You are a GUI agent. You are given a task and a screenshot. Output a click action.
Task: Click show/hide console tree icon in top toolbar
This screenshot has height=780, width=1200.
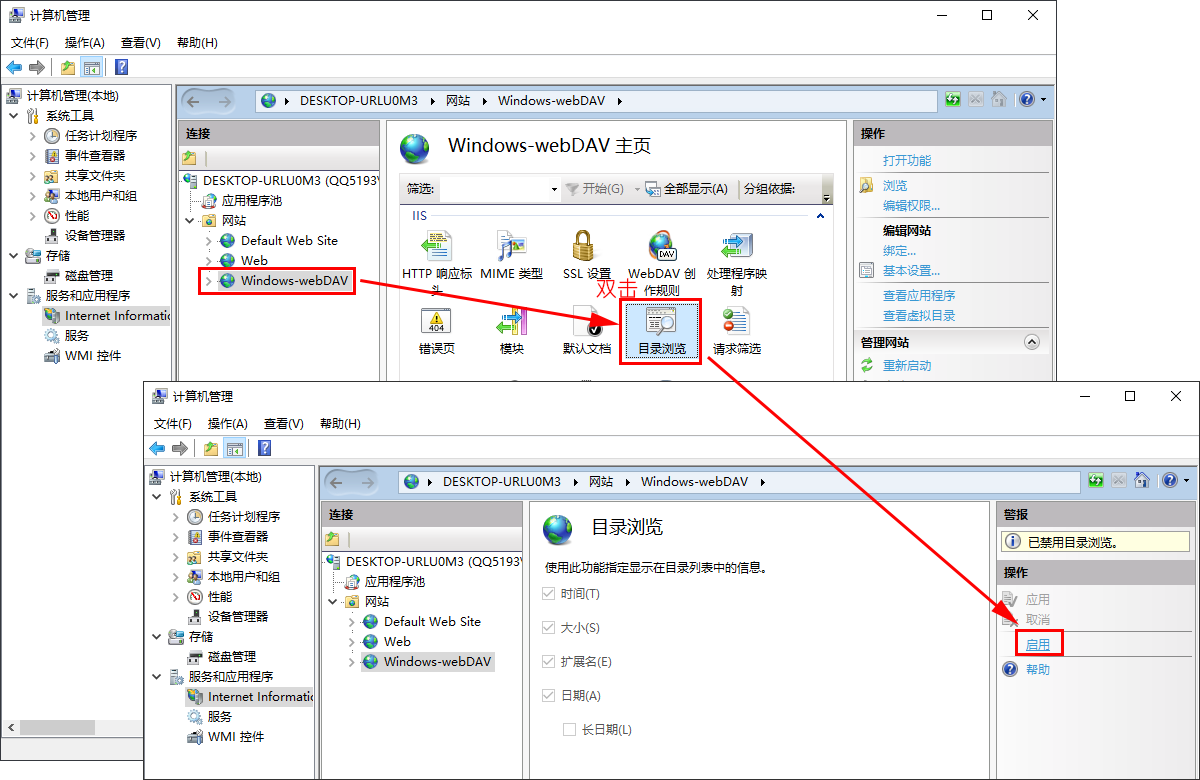coord(92,67)
